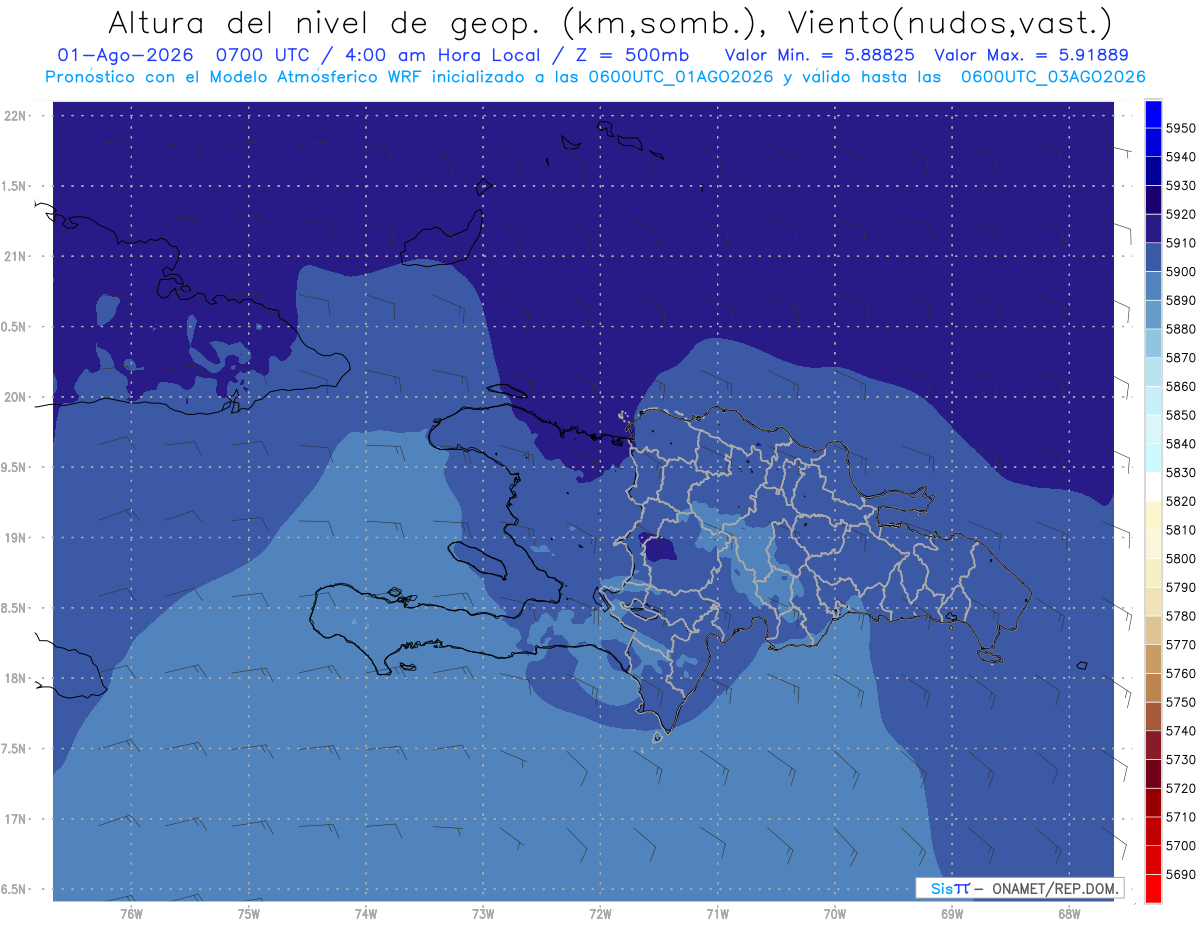Click the 5900 color bar label
Screen dimensions: 1200x927
[1180, 272]
